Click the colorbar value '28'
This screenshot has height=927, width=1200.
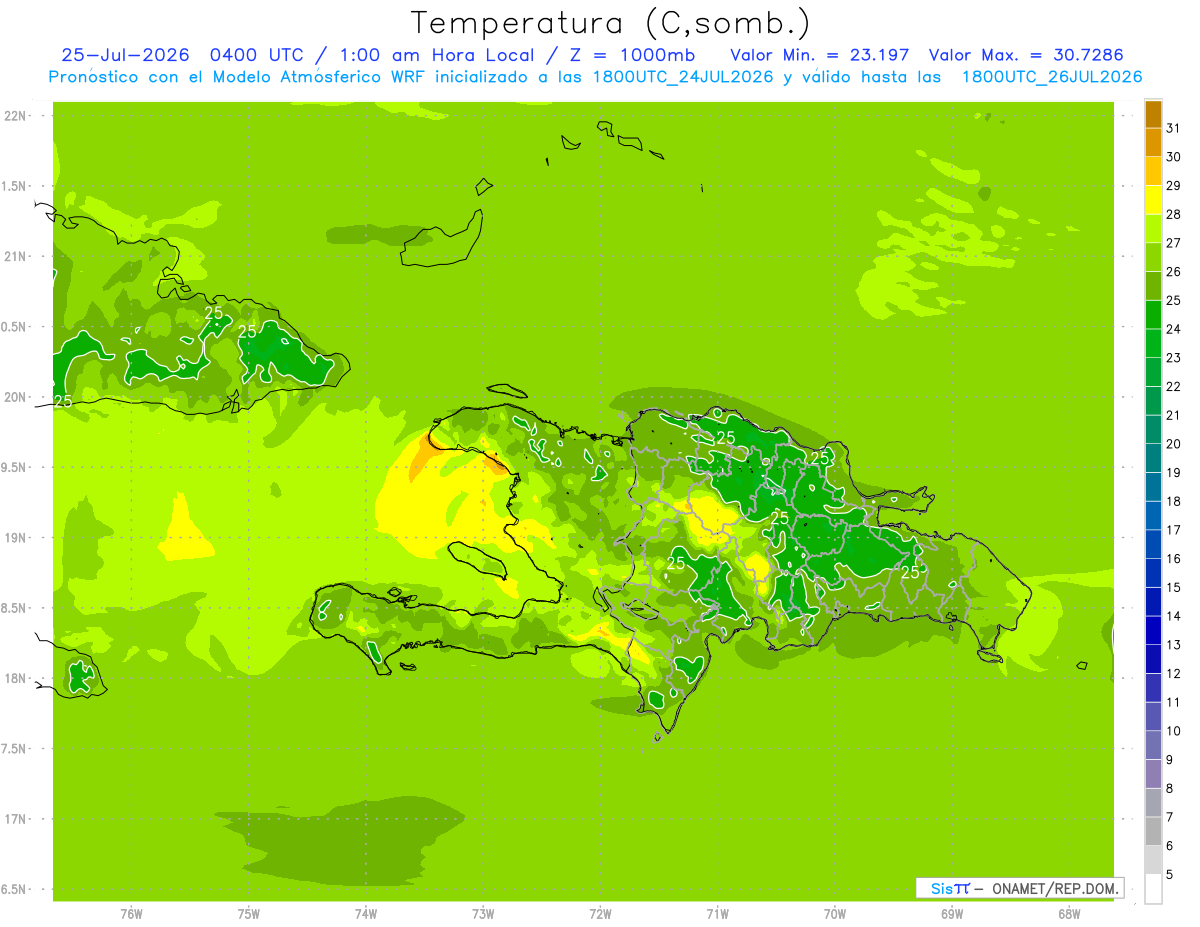click(x=1174, y=214)
